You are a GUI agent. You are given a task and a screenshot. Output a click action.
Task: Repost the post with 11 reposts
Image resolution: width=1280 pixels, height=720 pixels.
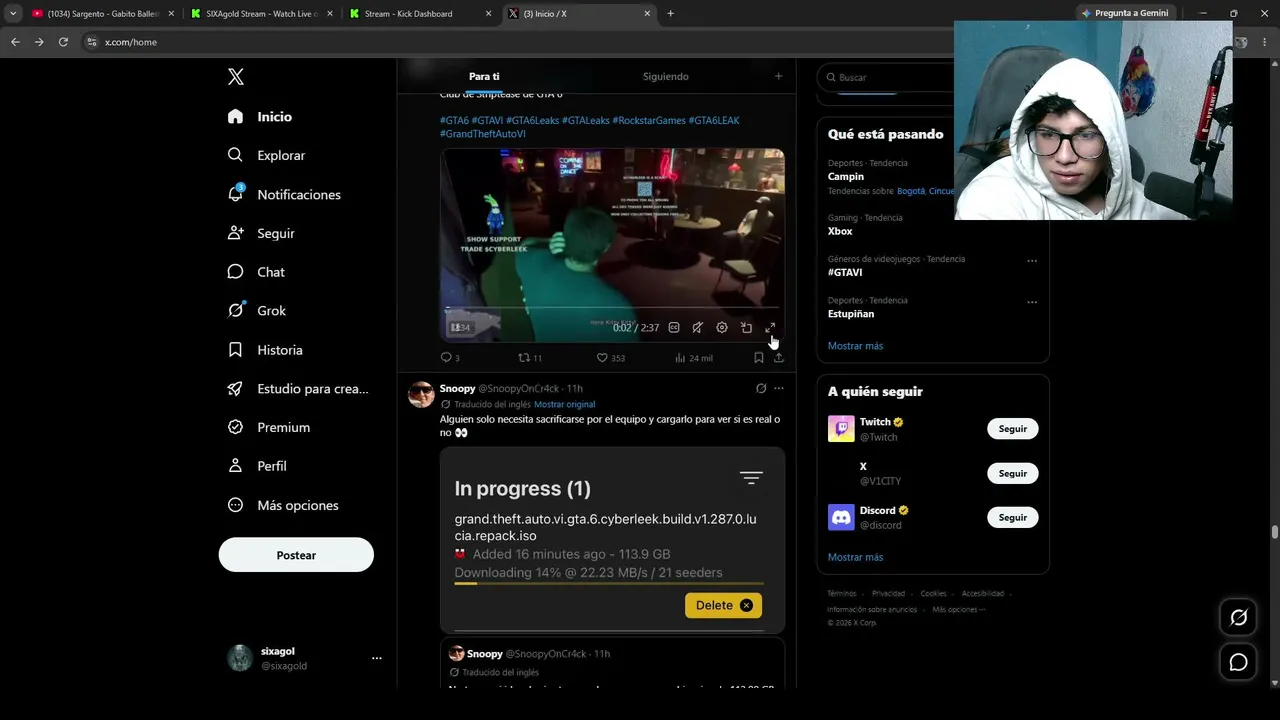530,358
